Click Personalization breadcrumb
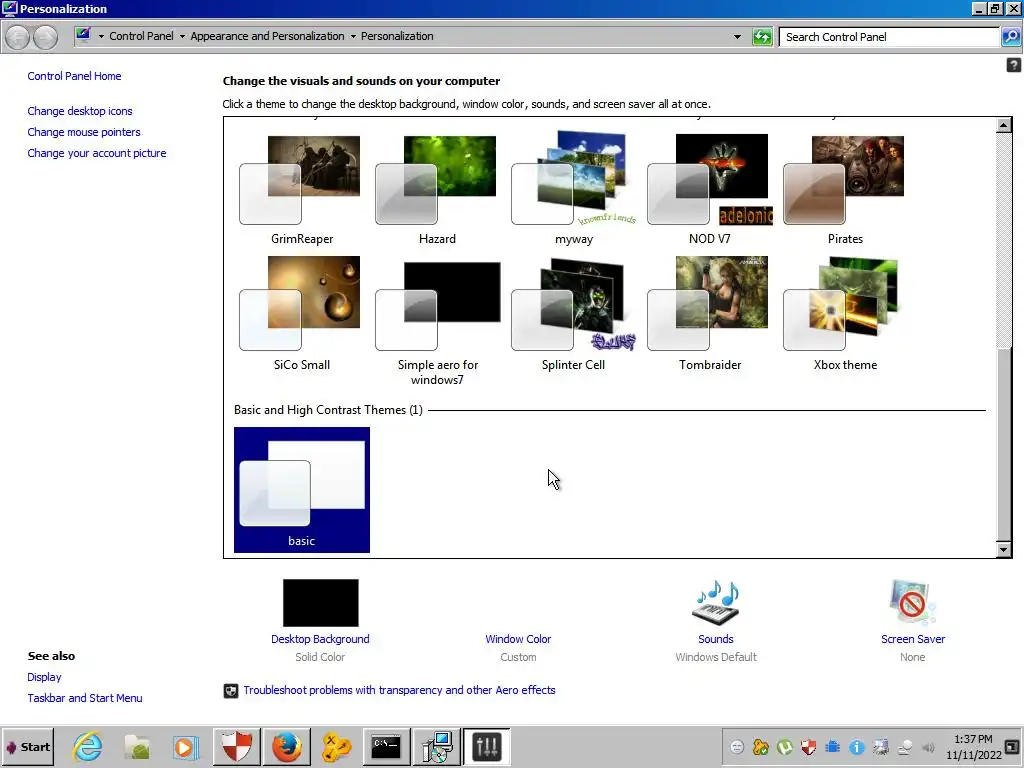1024x768 pixels. (x=397, y=37)
